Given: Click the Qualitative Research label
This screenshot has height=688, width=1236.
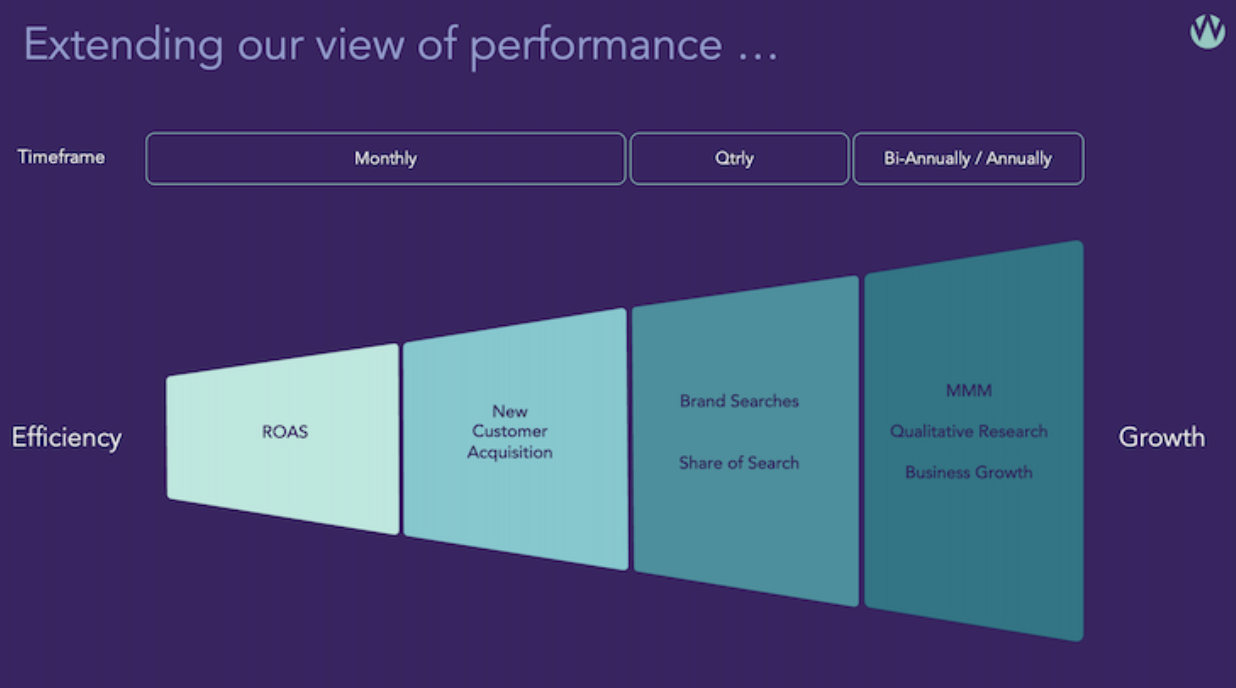Looking at the screenshot, I should pos(968,431).
